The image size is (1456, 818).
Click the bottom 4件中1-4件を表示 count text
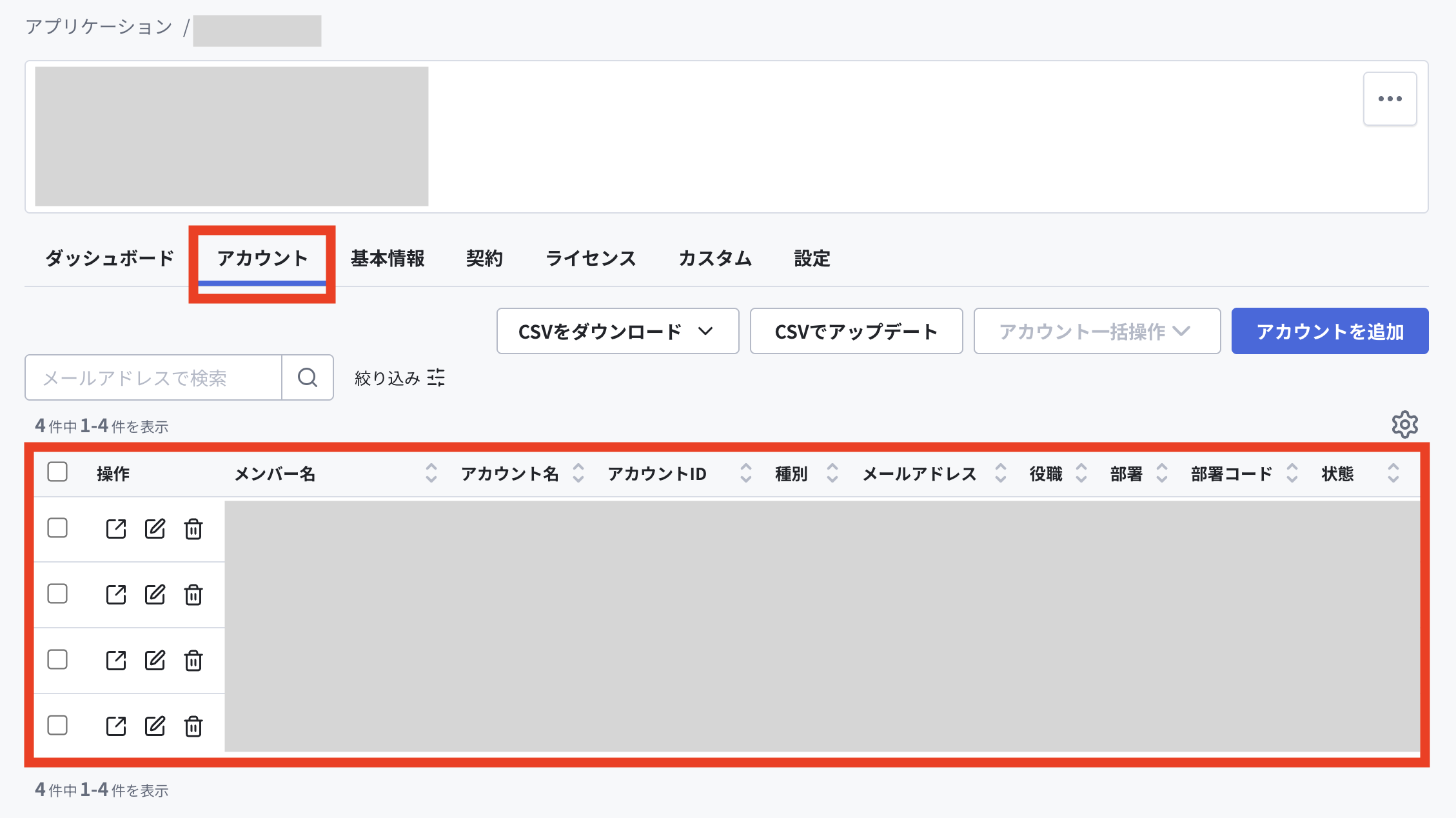click(x=102, y=790)
